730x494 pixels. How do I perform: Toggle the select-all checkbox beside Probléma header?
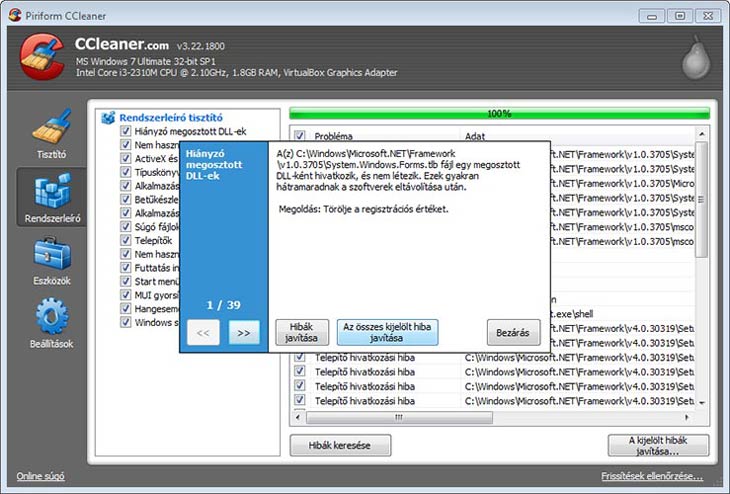299,135
